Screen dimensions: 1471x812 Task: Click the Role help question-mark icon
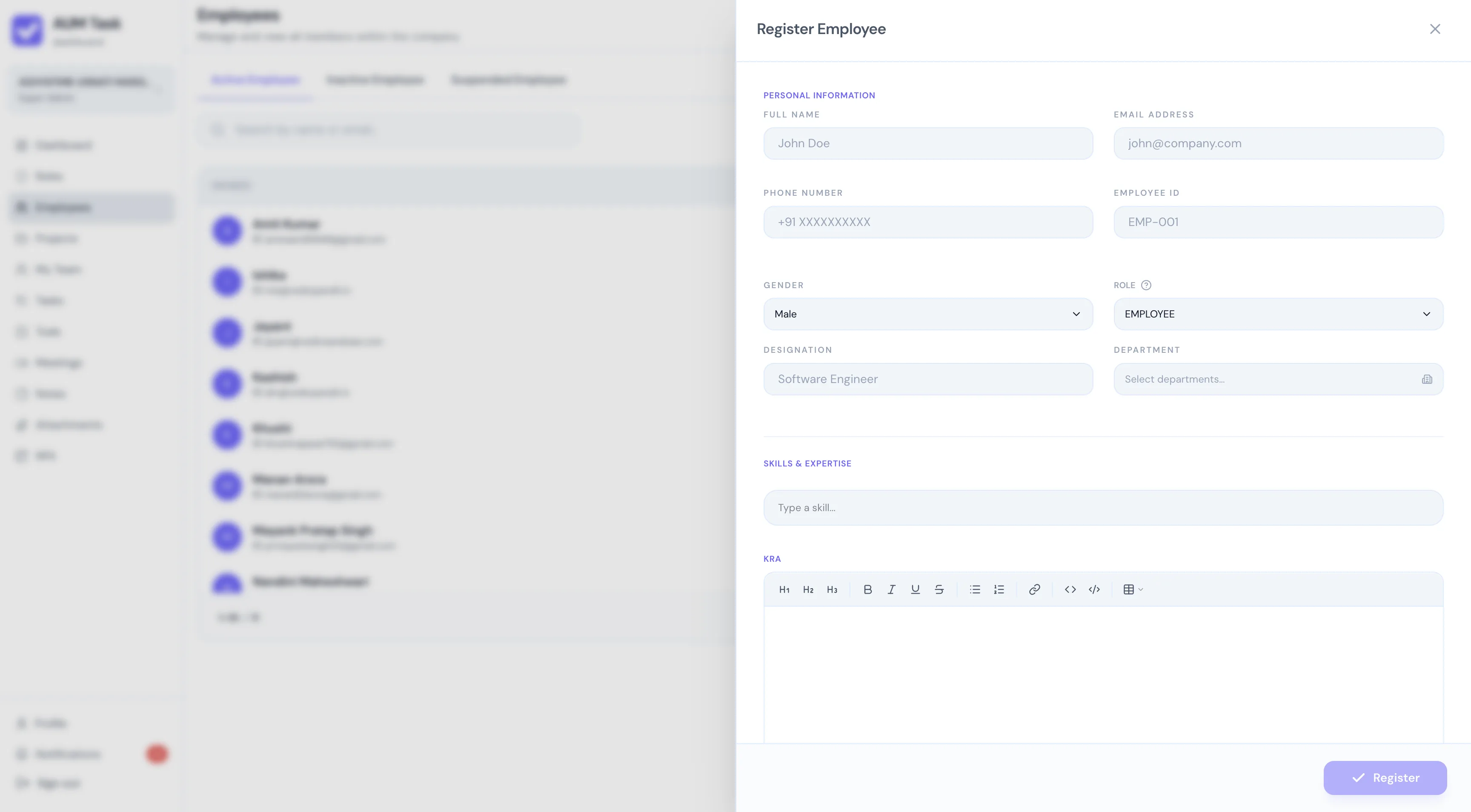point(1146,285)
